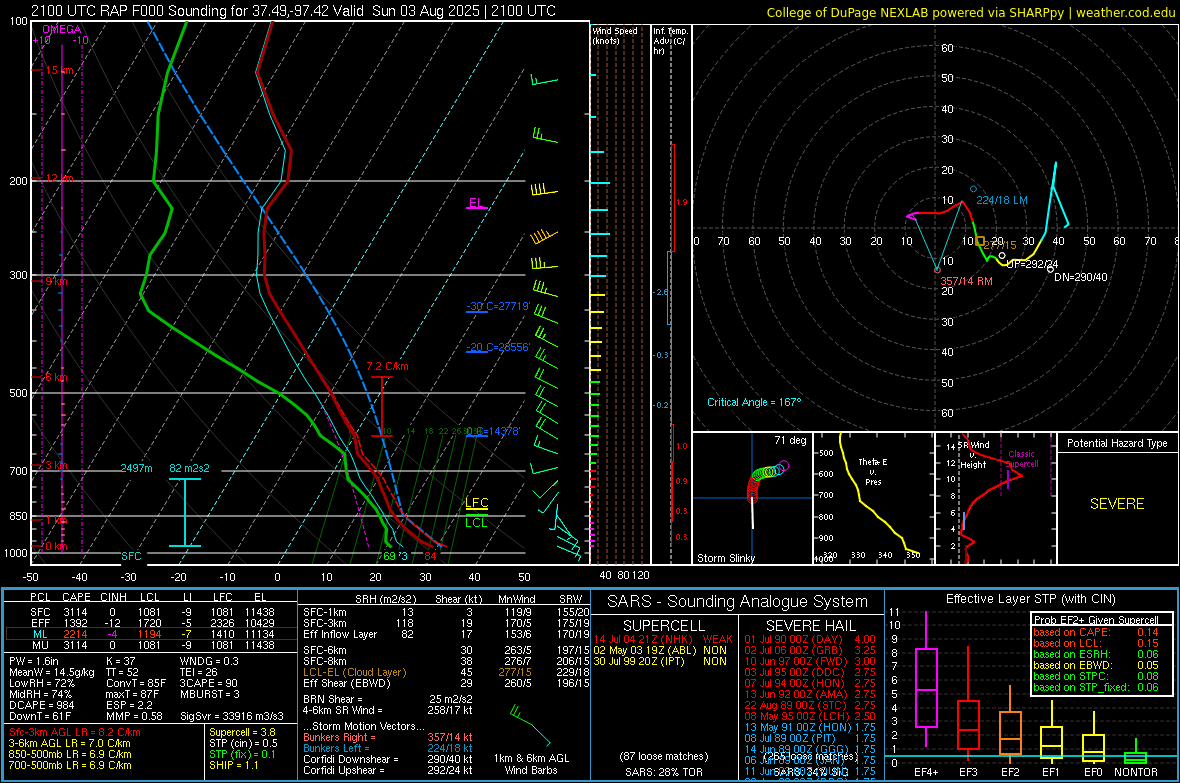Click the SR Wind v. Height panel title
This screenshot has width=1180, height=783.
(973, 455)
